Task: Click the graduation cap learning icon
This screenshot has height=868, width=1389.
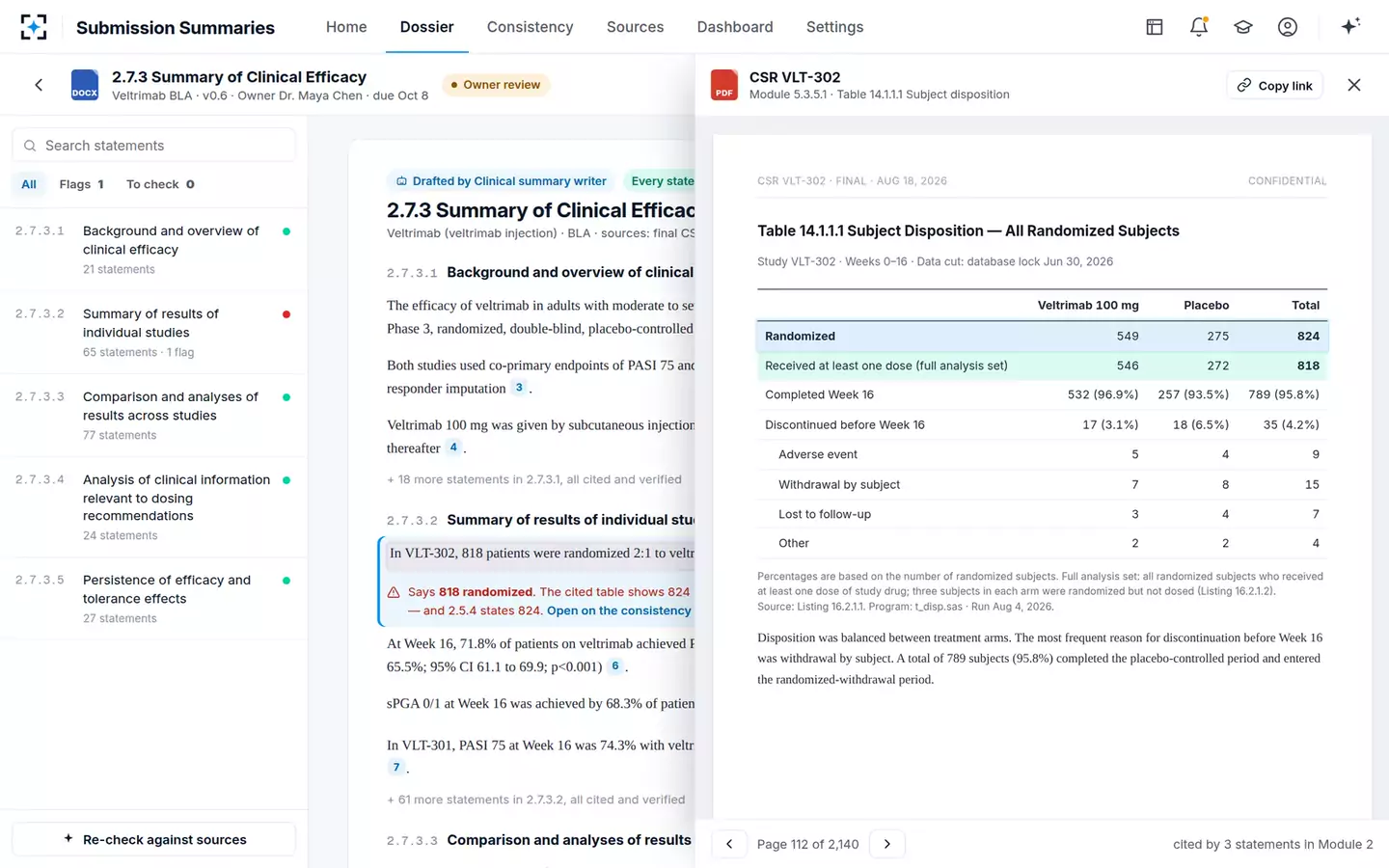Action: click(x=1243, y=27)
